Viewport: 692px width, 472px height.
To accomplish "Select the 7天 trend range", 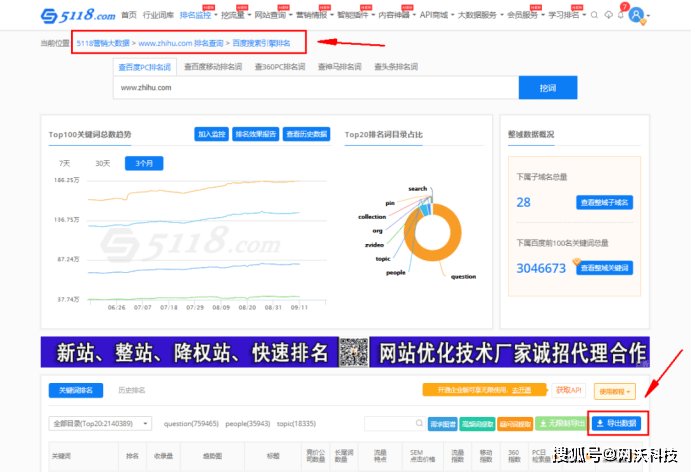I will coord(64,164).
